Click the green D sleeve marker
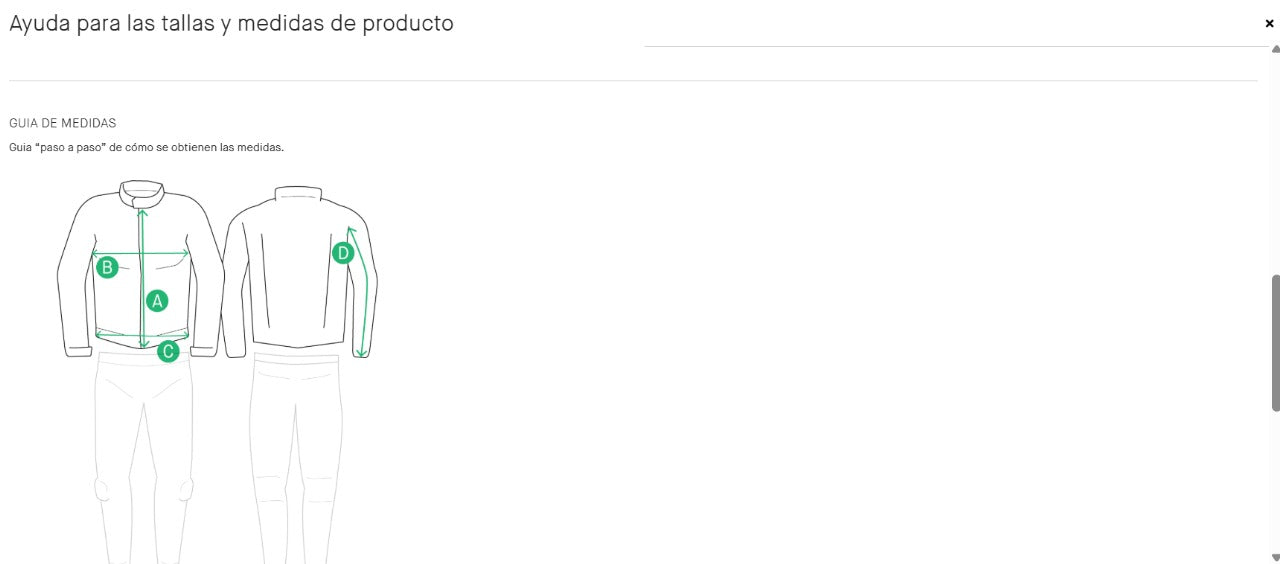 point(343,253)
